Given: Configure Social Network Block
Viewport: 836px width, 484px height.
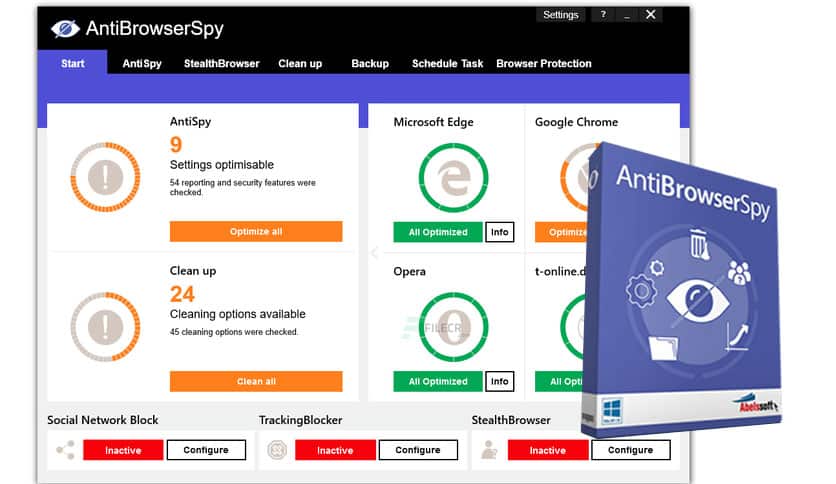Looking at the screenshot, I should pyautogui.click(x=206, y=450).
